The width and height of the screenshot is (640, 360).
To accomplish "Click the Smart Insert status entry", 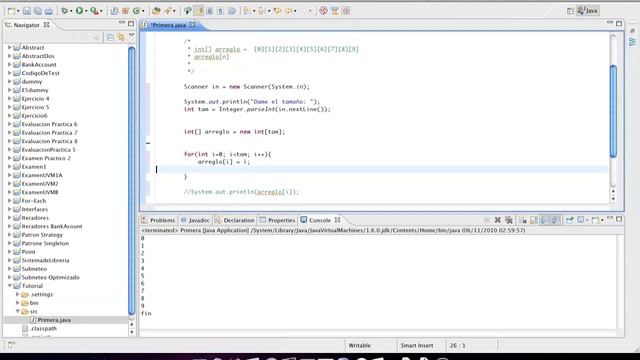I will 417,345.
